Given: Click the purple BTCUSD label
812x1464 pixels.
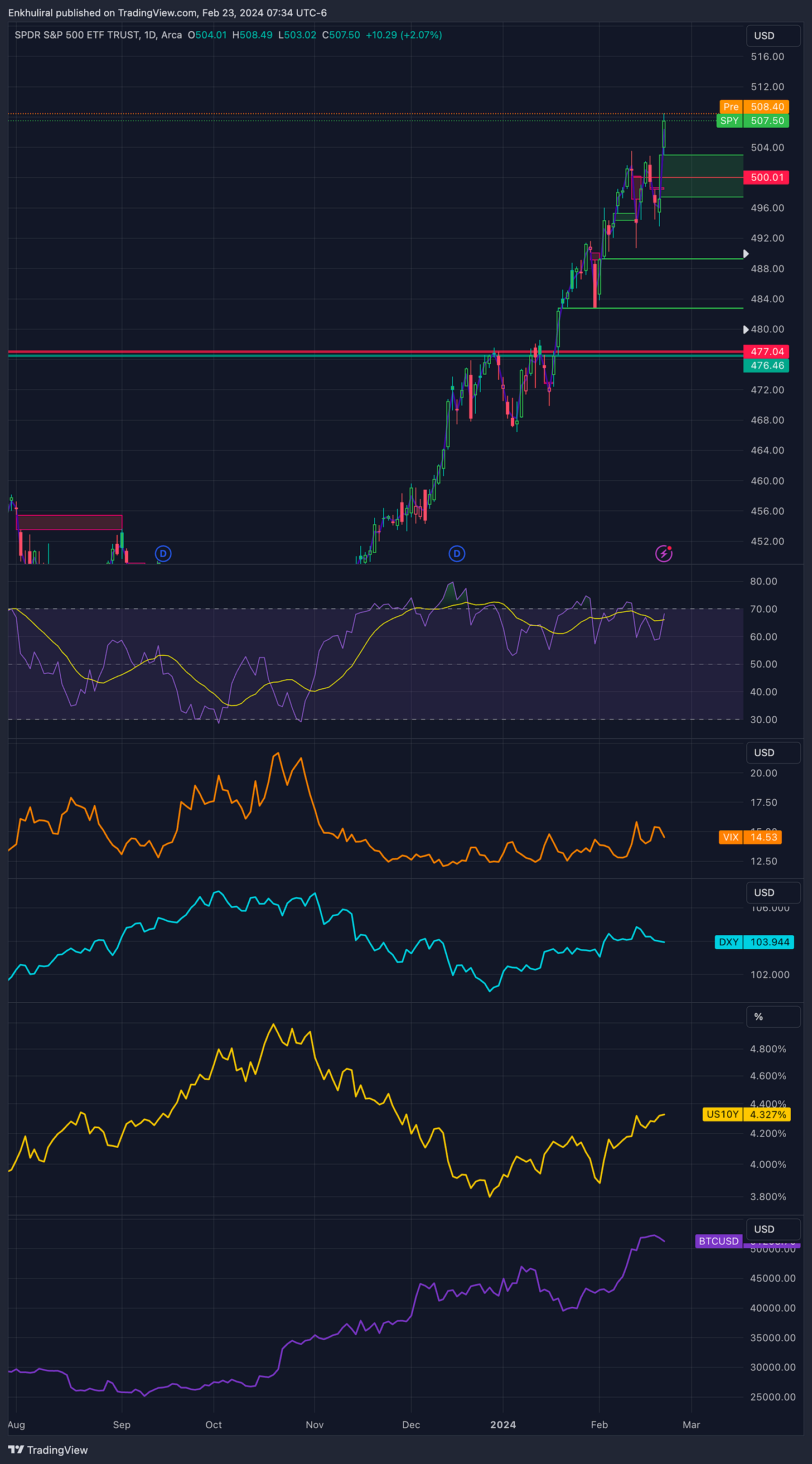Looking at the screenshot, I should (719, 1241).
